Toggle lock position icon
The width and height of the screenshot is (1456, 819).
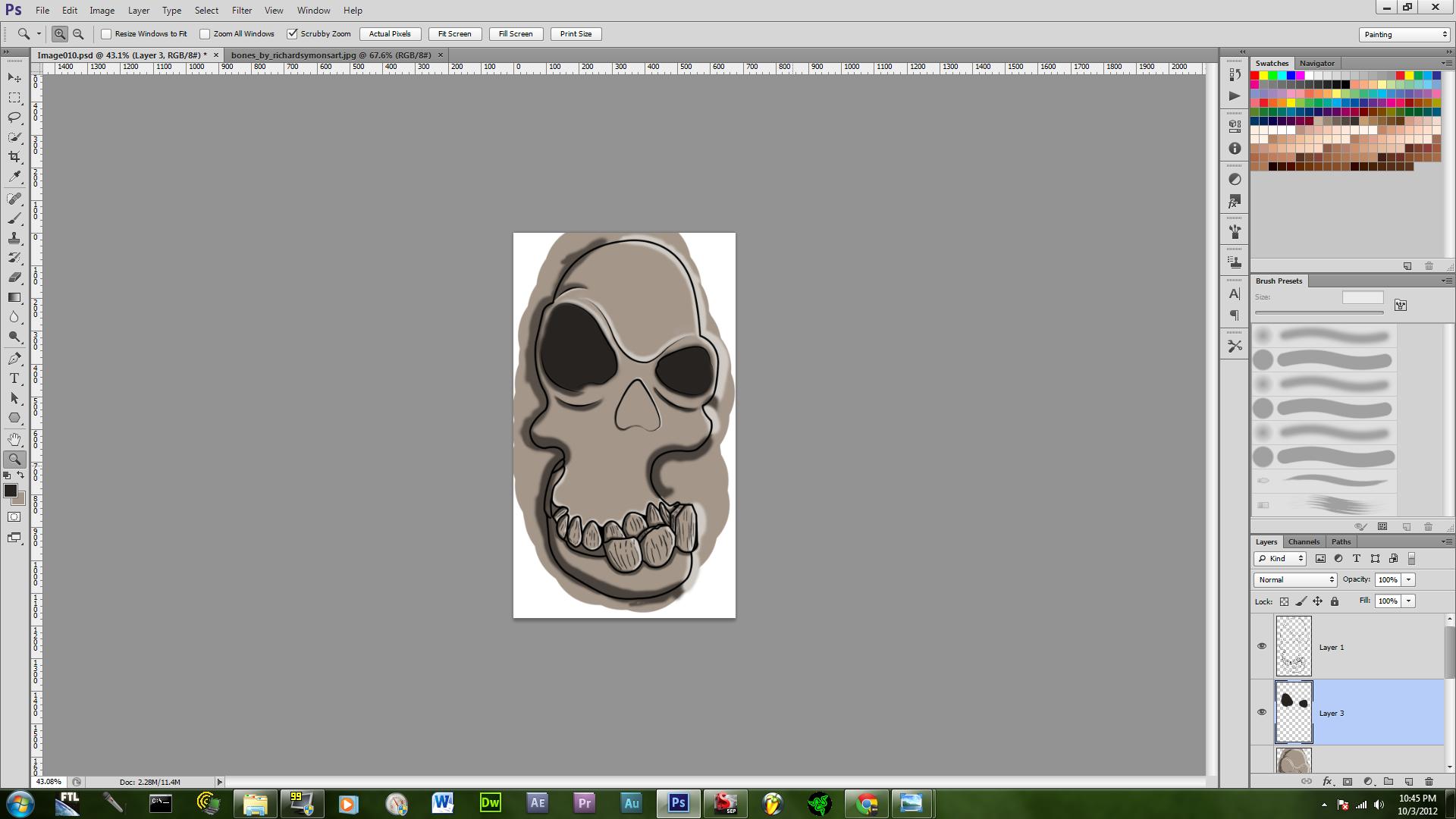click(x=1318, y=601)
